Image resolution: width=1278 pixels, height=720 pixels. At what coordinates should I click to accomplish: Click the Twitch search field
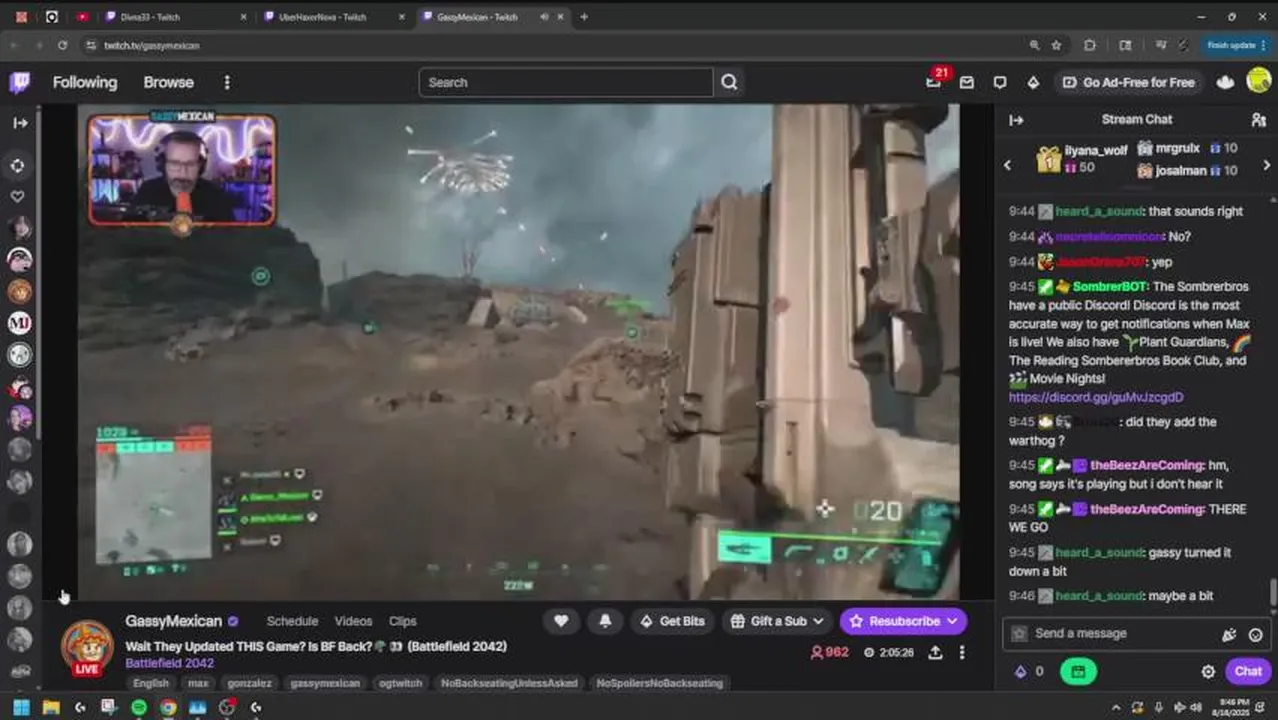566,82
